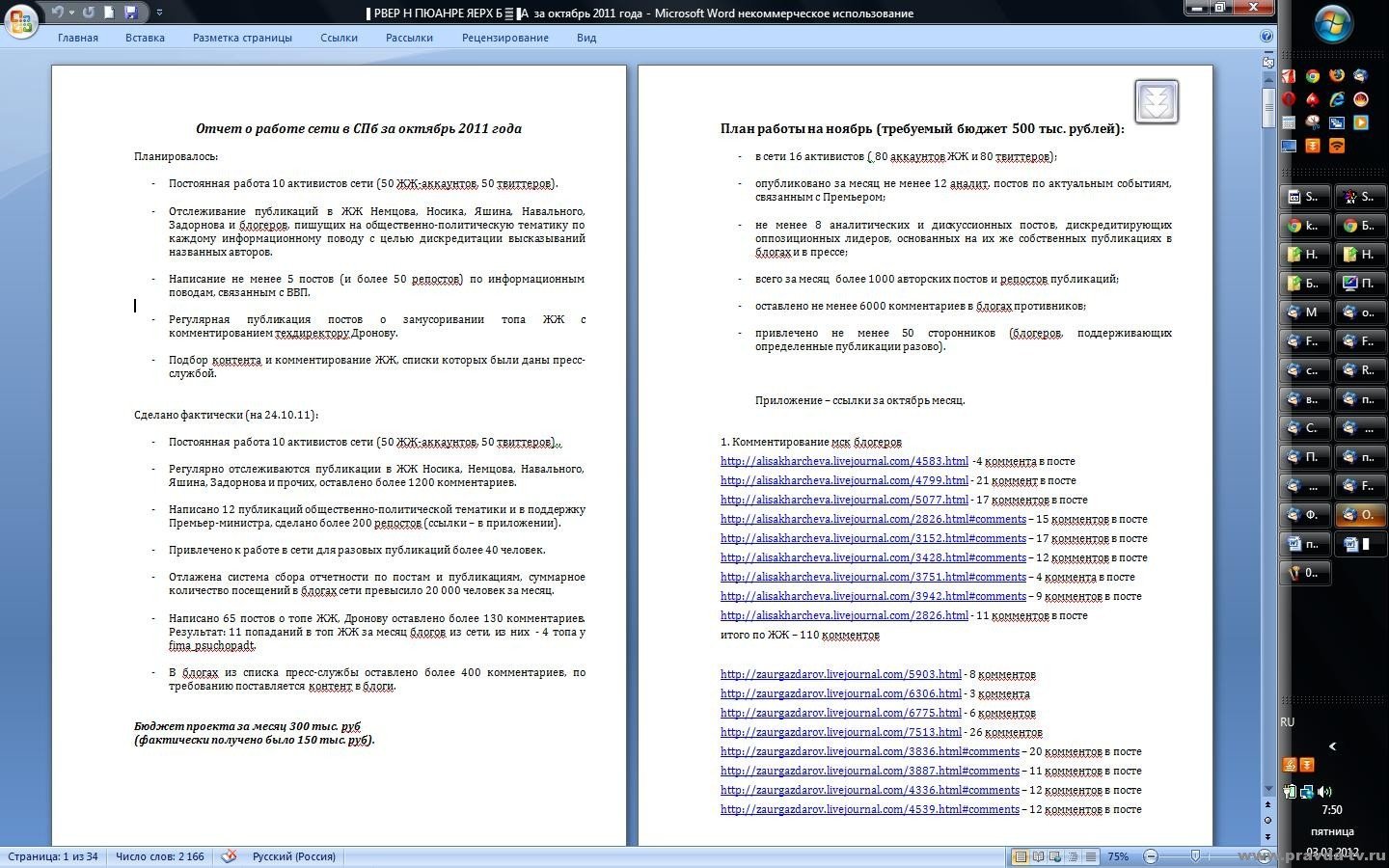Open the Рассылки ribbon tab
The height and width of the screenshot is (868, 1389).
pos(409,38)
